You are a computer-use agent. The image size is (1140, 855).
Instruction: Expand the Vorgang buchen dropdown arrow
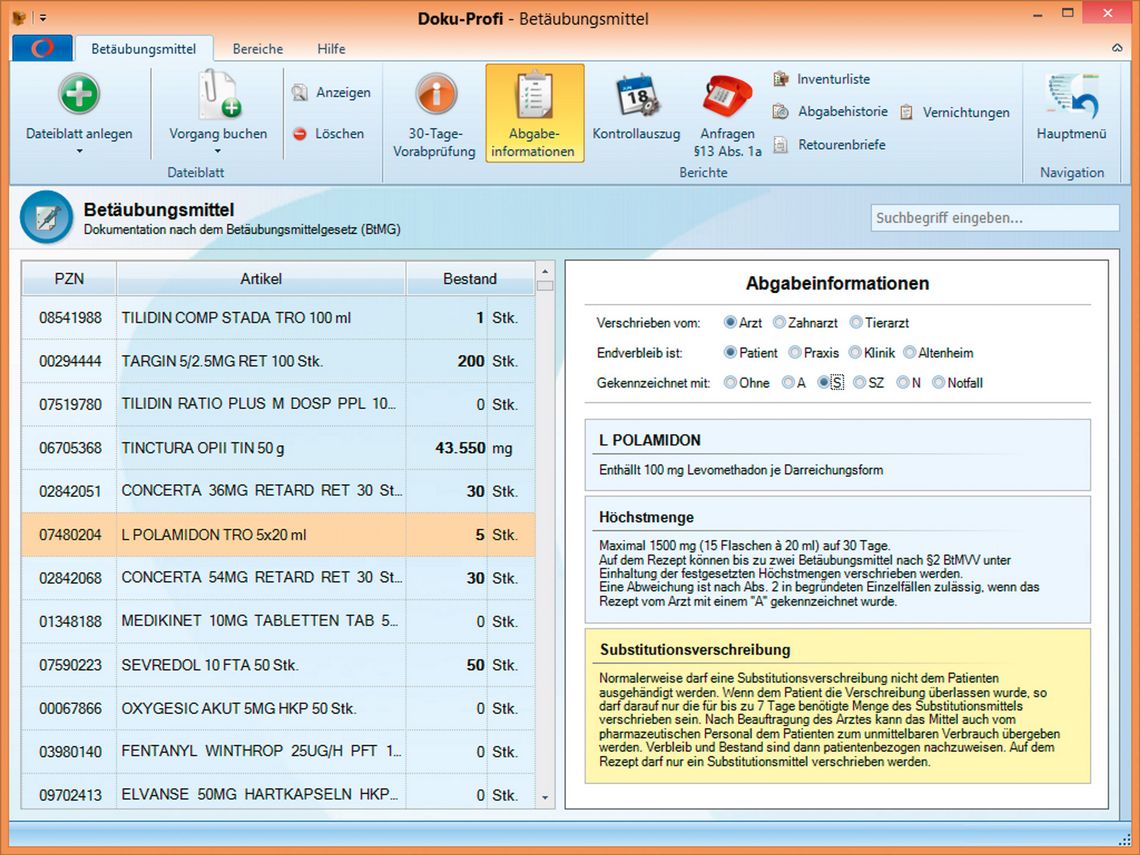pyautogui.click(x=217, y=152)
